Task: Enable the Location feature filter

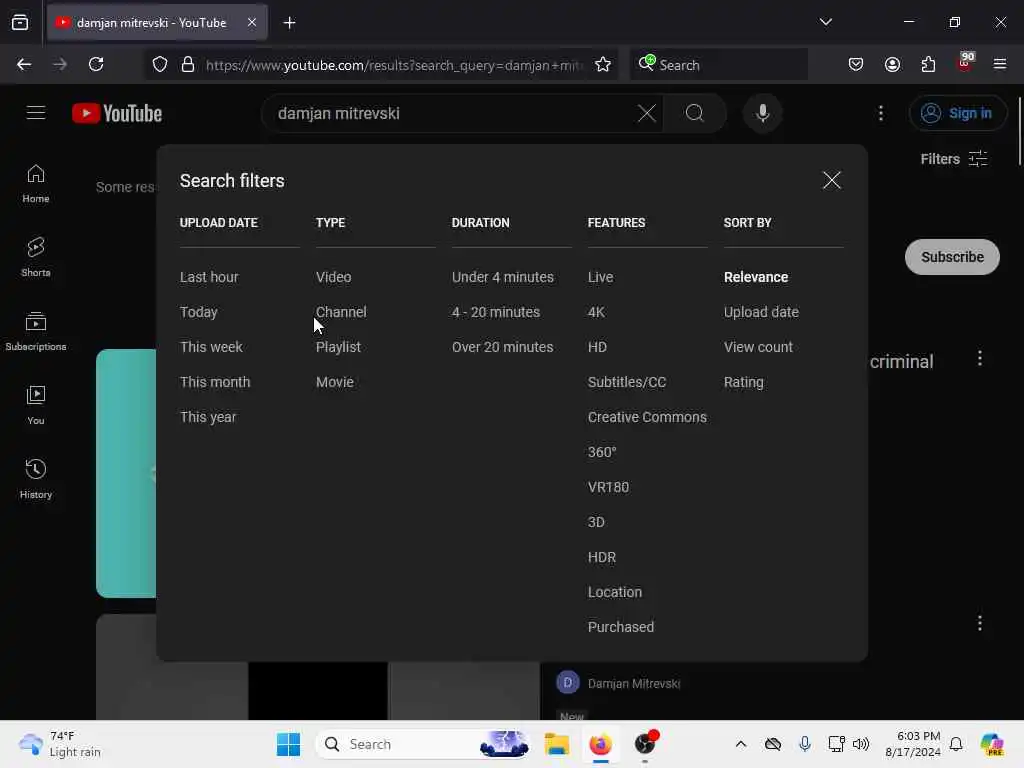Action: click(615, 592)
